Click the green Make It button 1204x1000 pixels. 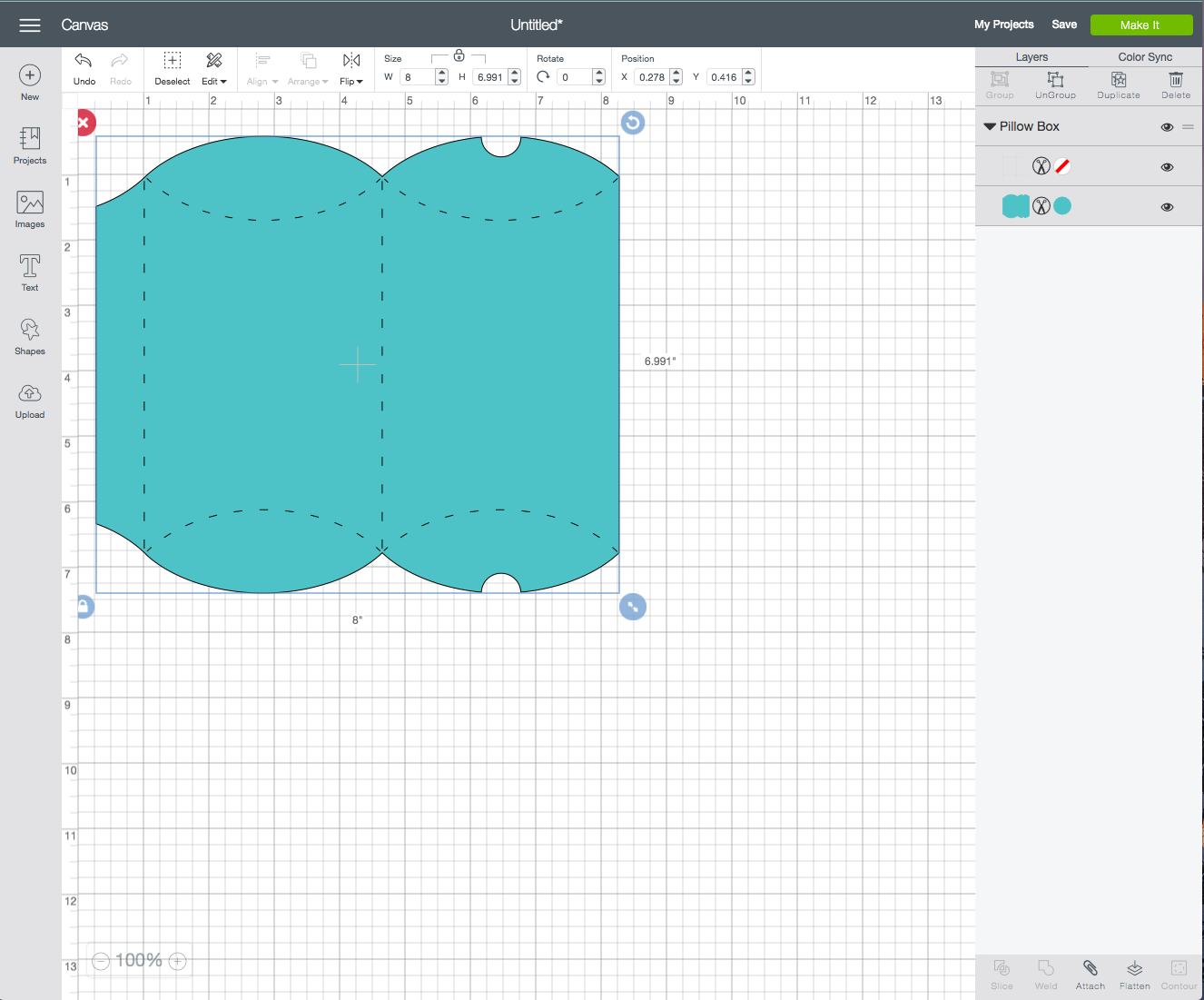(x=1141, y=25)
